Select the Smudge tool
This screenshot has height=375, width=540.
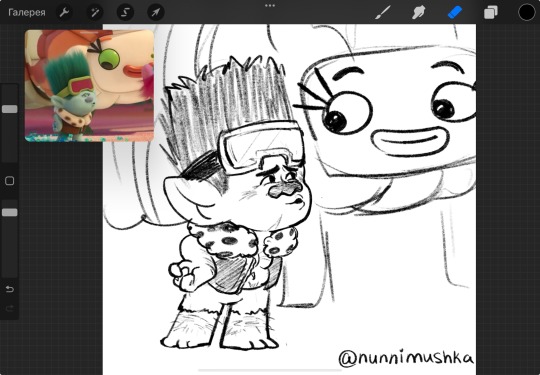(418, 13)
